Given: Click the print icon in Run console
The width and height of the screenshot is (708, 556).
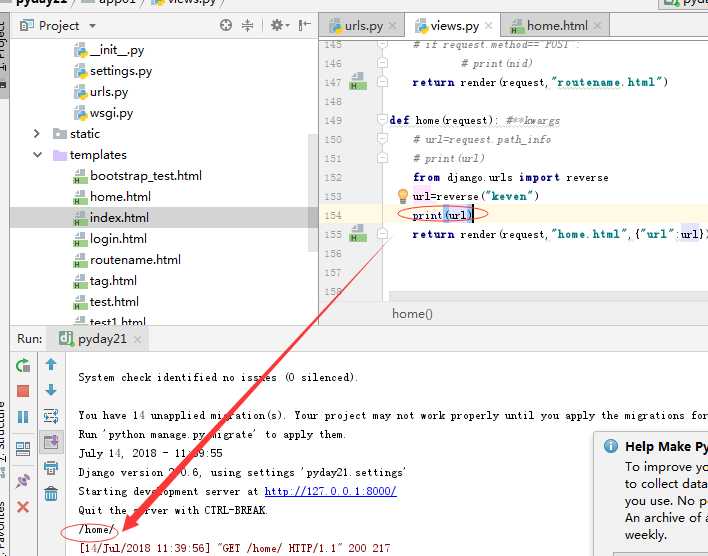Looking at the screenshot, I should click(51, 467).
